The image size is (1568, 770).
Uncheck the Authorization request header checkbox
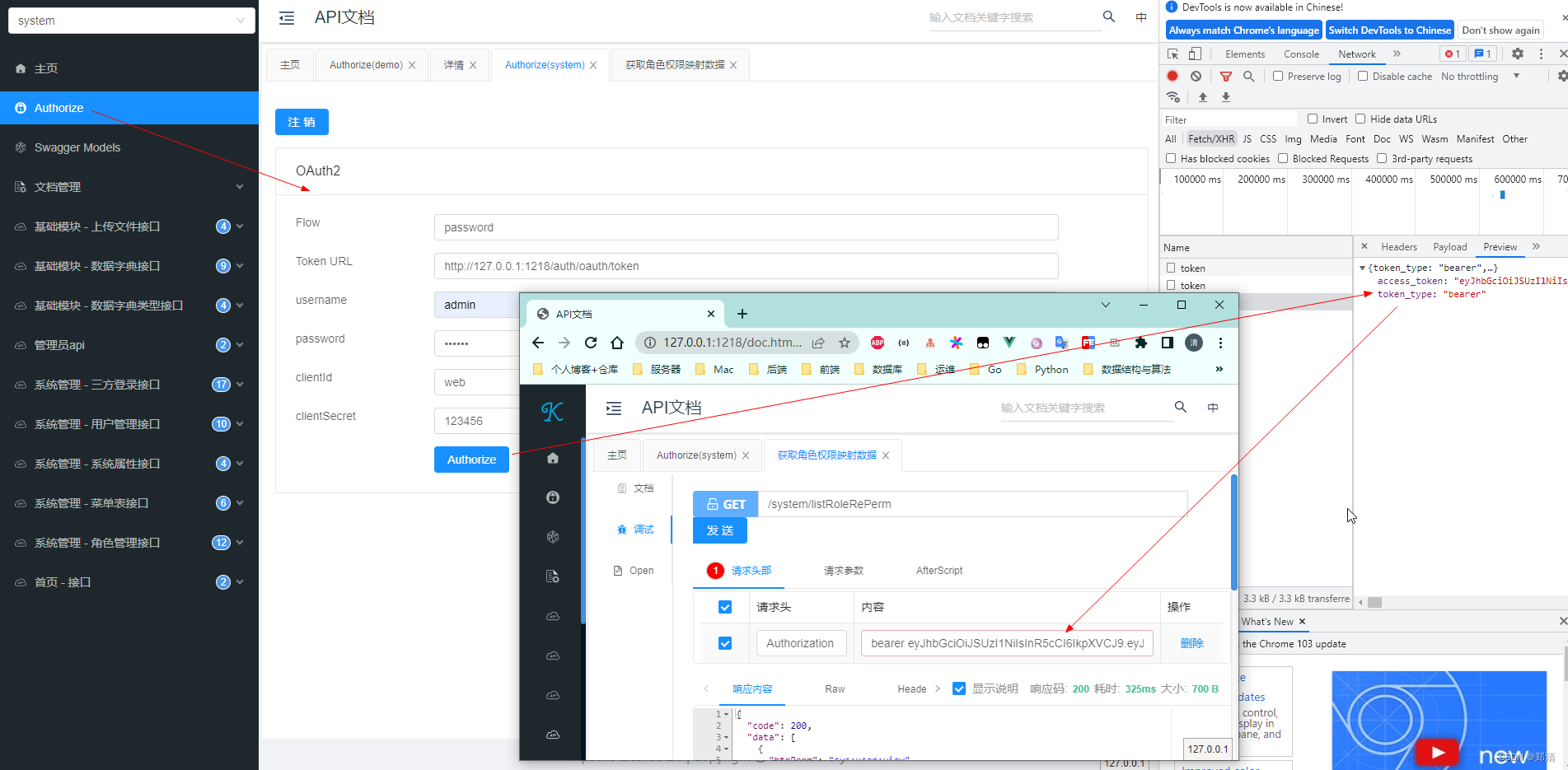pos(724,642)
